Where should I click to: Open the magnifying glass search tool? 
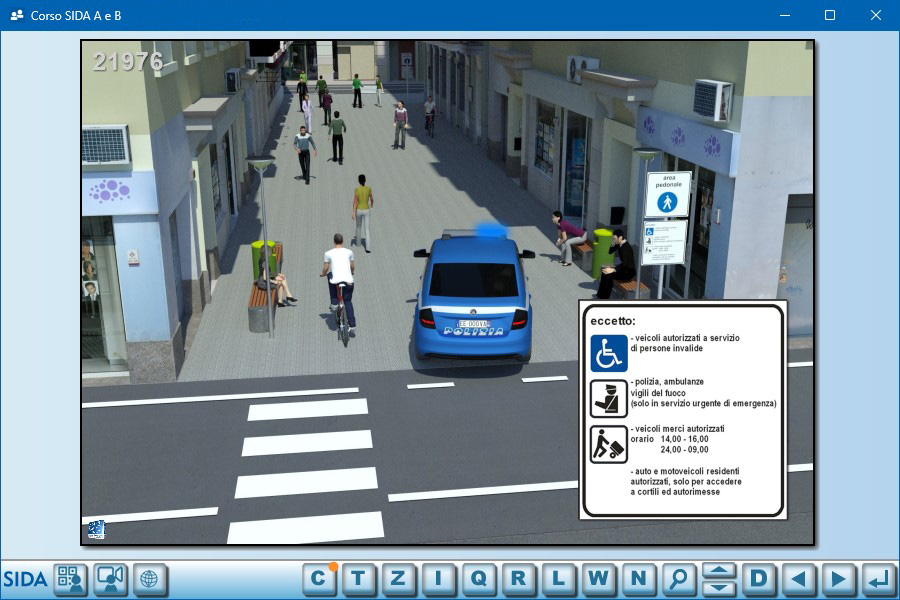[678, 578]
